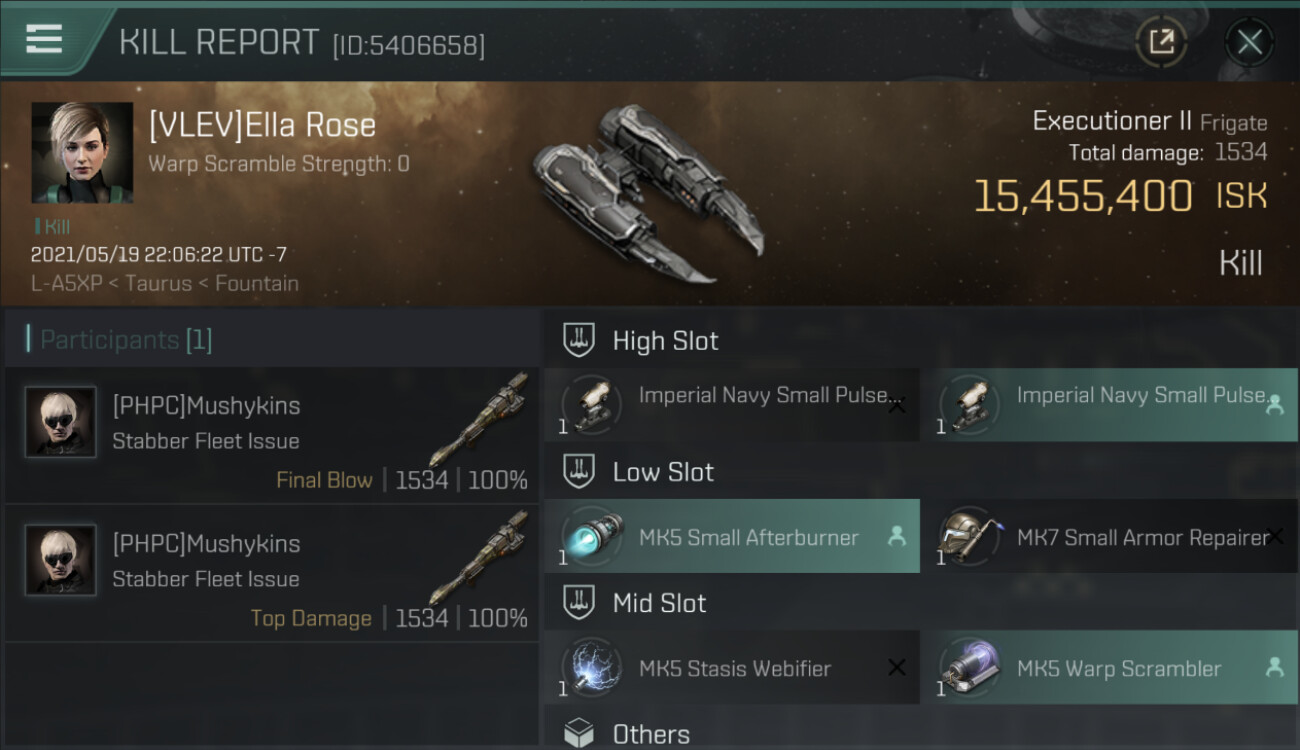
Task: Click the first Imperial Navy Small Pulse icon
Action: [592, 405]
